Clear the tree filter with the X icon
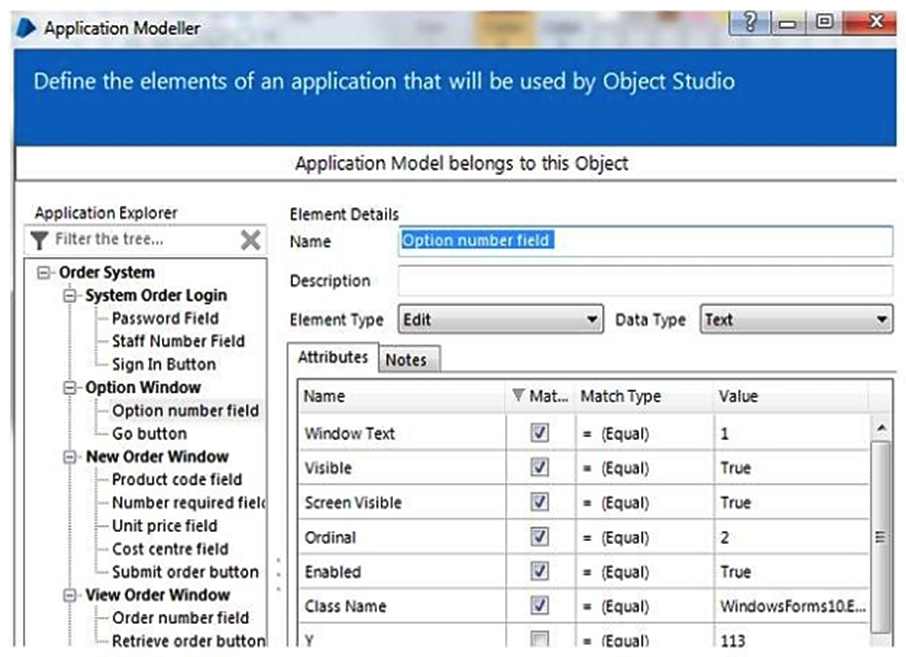Image resolution: width=906 pixels, height=657 pixels. (x=250, y=240)
